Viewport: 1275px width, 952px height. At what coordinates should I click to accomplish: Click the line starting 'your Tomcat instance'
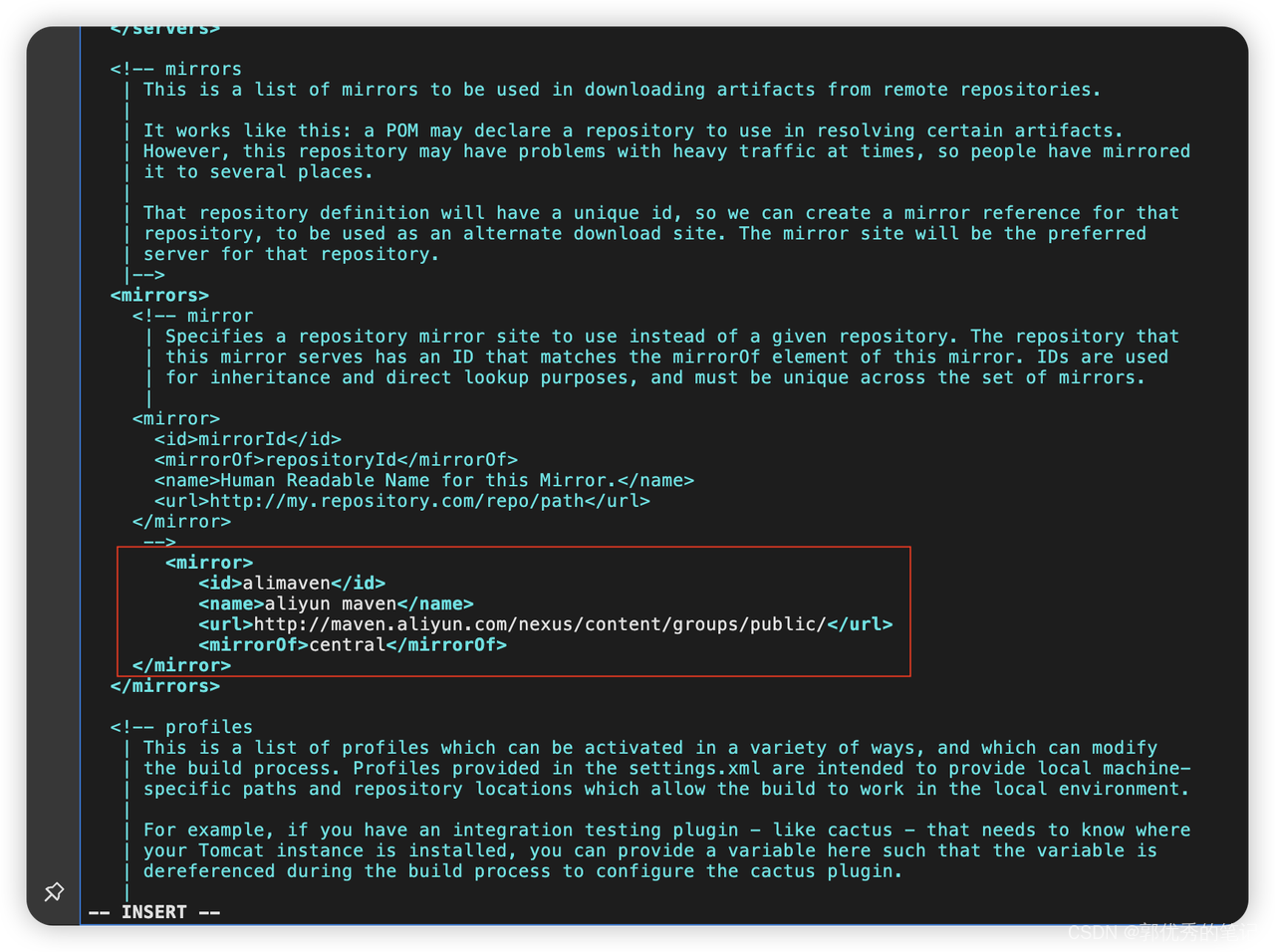650,850
